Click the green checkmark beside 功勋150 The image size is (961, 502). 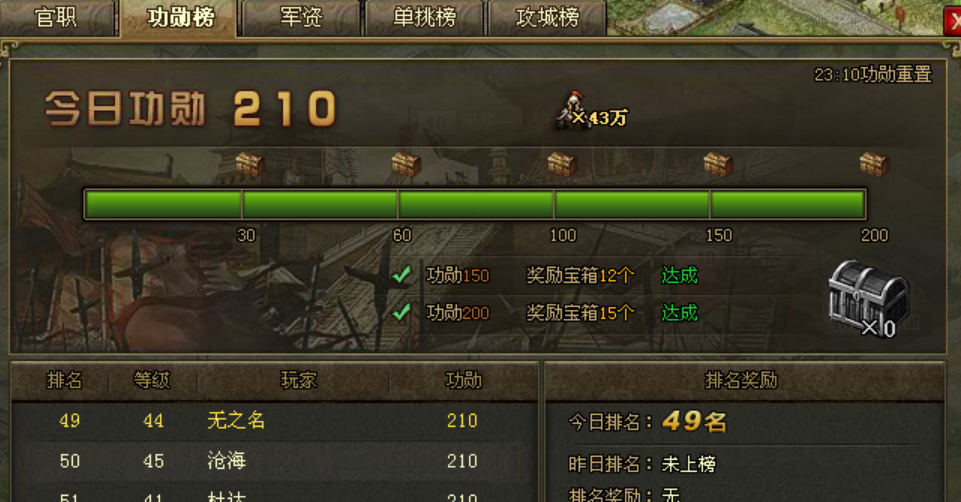click(x=401, y=275)
